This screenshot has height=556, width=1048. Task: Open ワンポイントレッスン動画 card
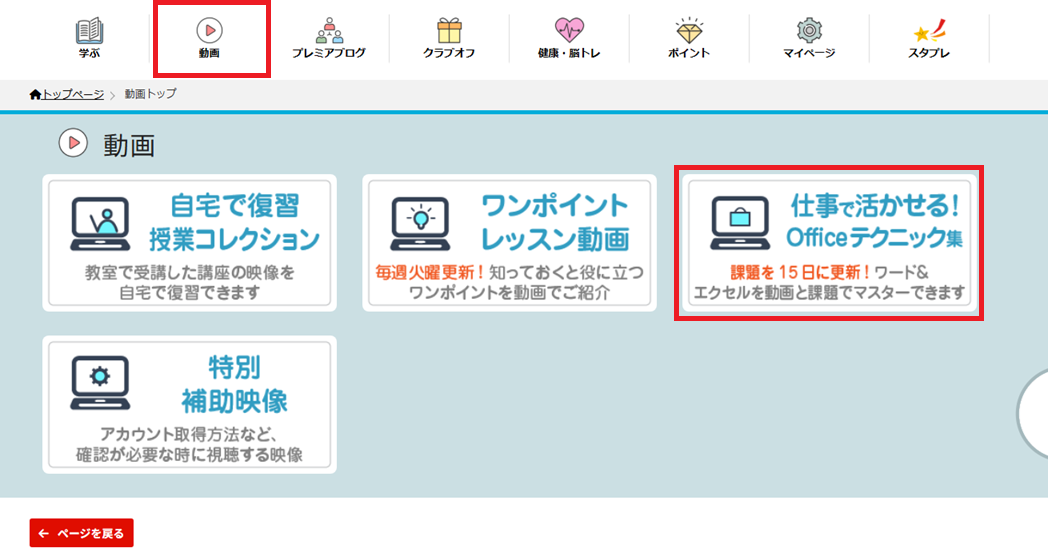[x=509, y=243]
